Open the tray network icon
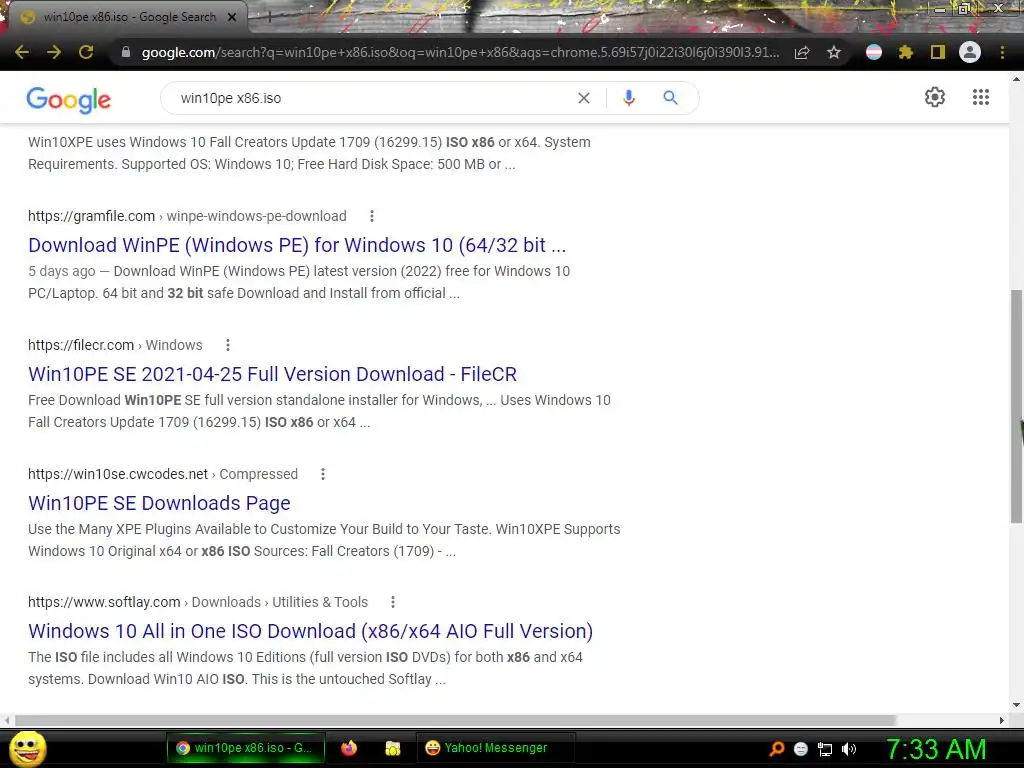 (825, 749)
